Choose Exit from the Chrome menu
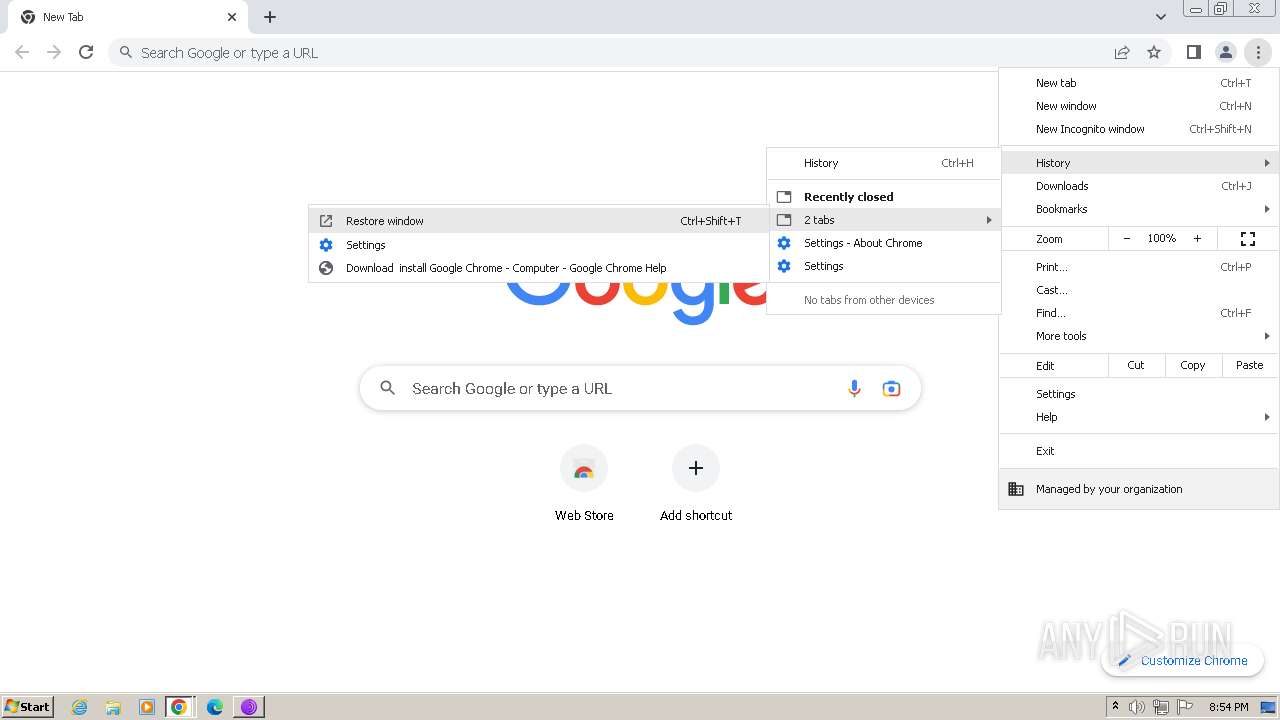The height and width of the screenshot is (720, 1280). pyautogui.click(x=1139, y=451)
